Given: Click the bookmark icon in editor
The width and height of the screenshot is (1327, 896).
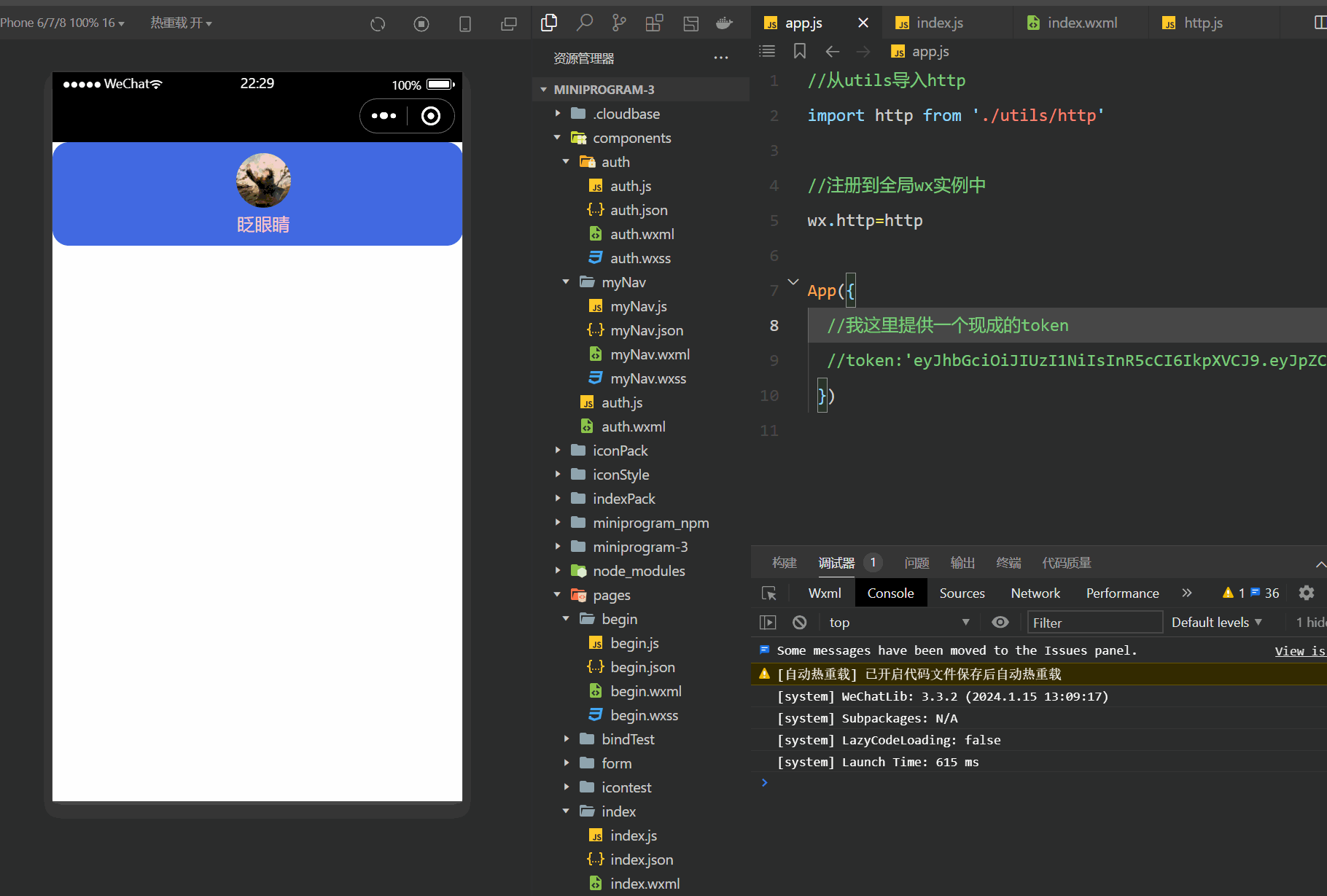Looking at the screenshot, I should pos(800,51).
